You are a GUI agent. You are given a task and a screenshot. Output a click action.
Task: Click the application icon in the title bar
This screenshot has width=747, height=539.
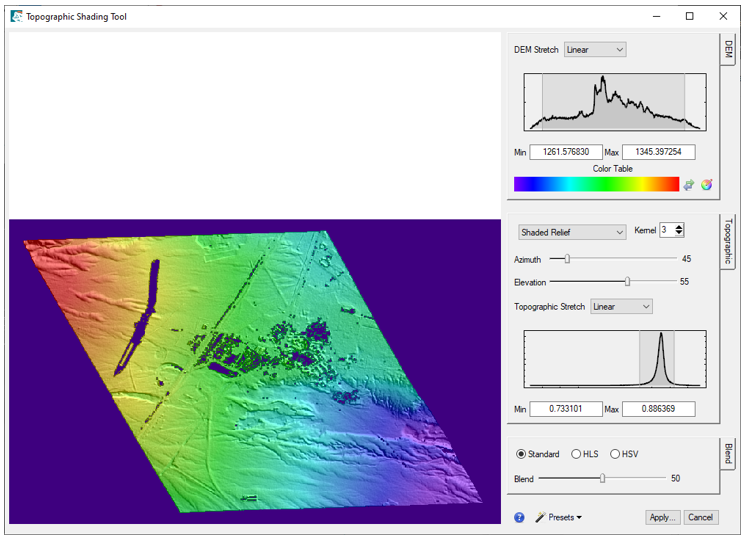click(16, 16)
